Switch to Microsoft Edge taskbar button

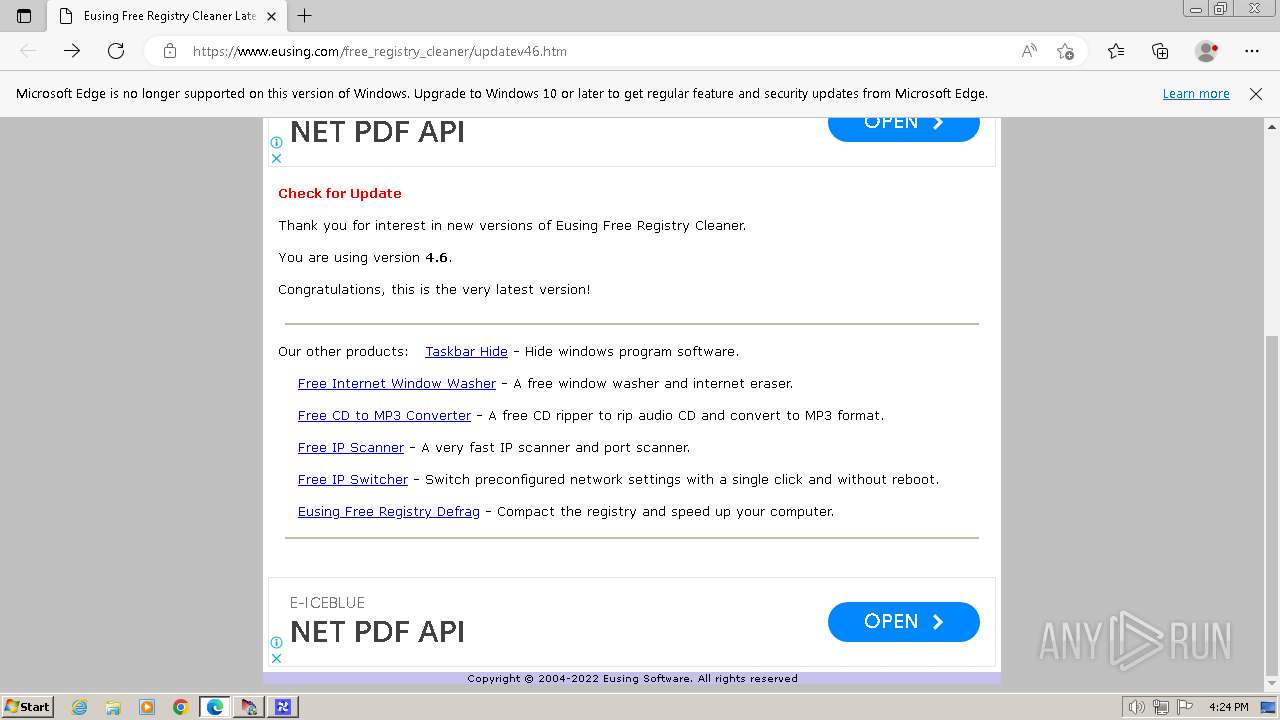(x=215, y=707)
